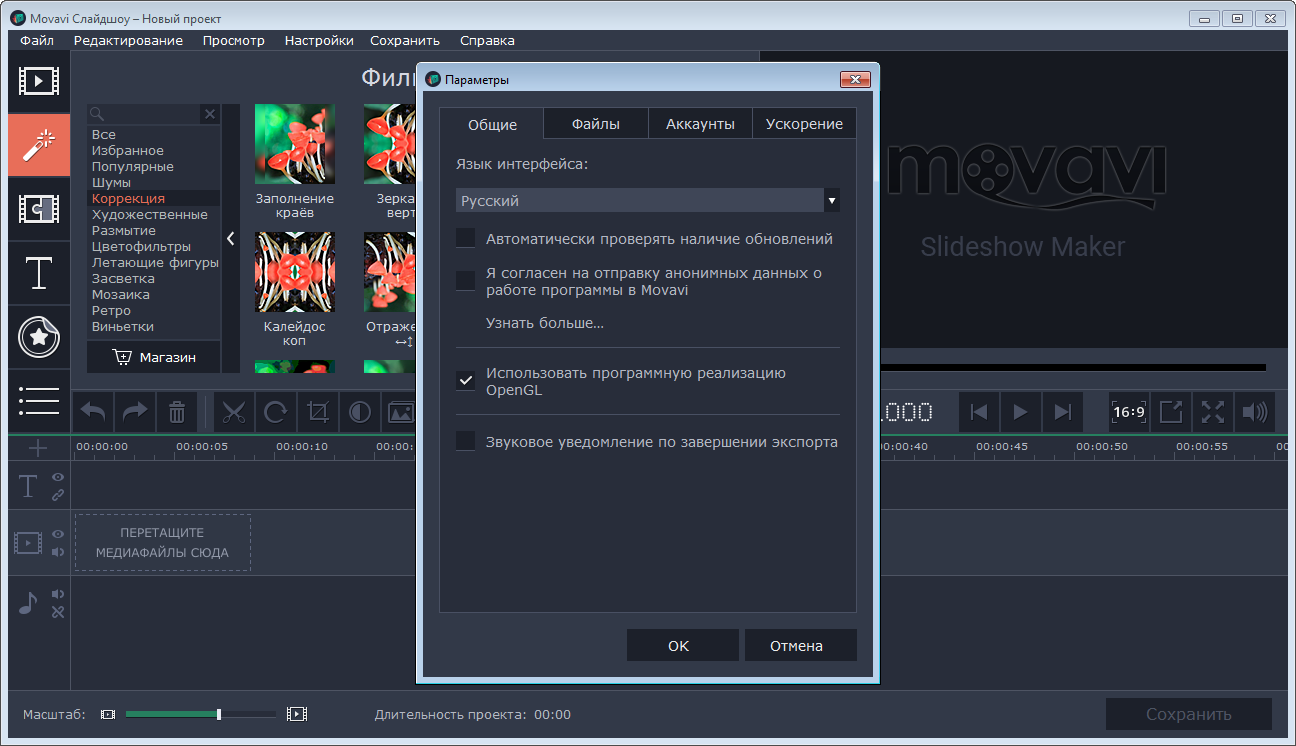Open the Stickers star sidebar tab

click(39, 337)
